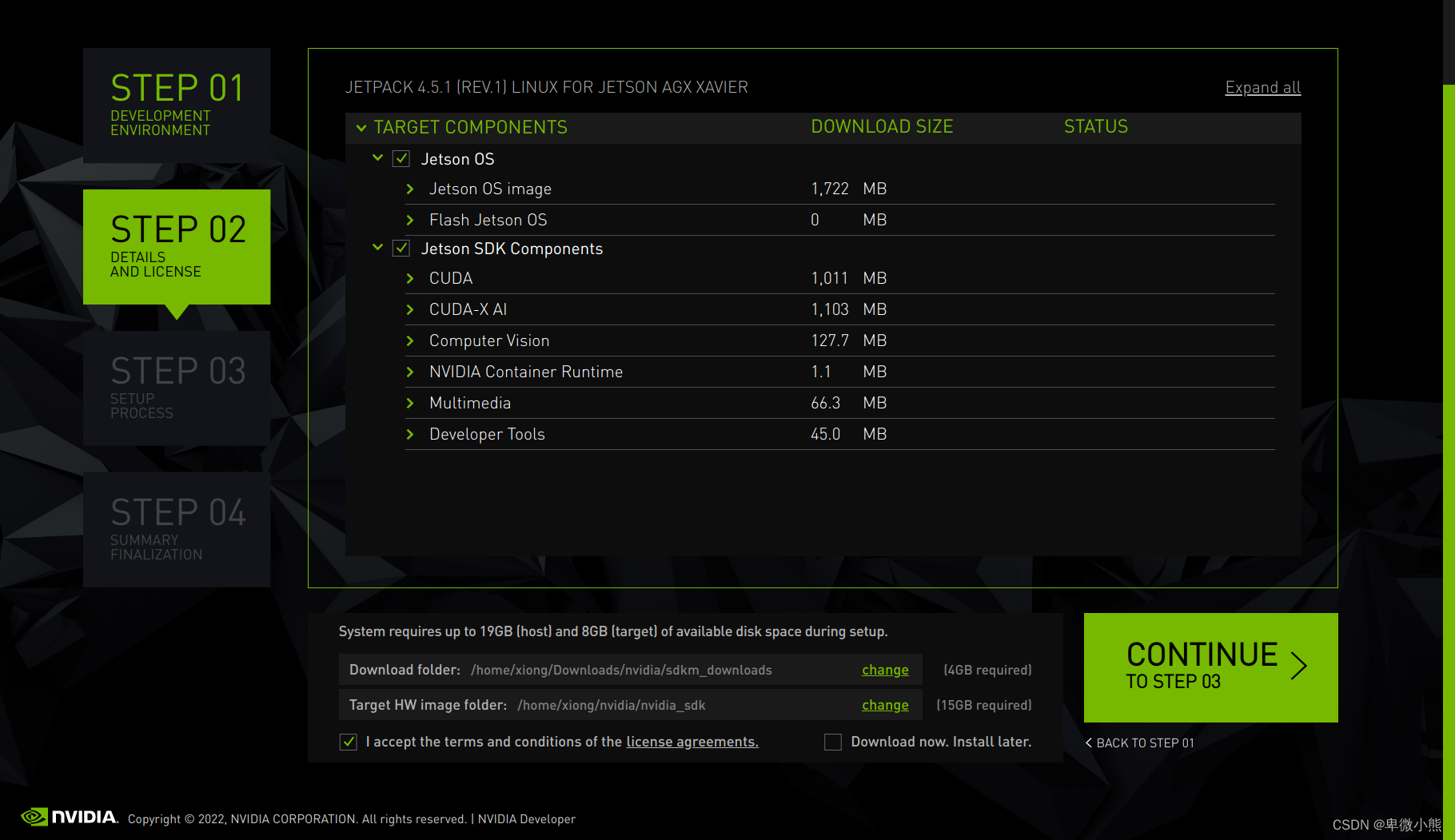Open the NVIDIA Developer footer link
1455x840 pixels.
coord(527,819)
